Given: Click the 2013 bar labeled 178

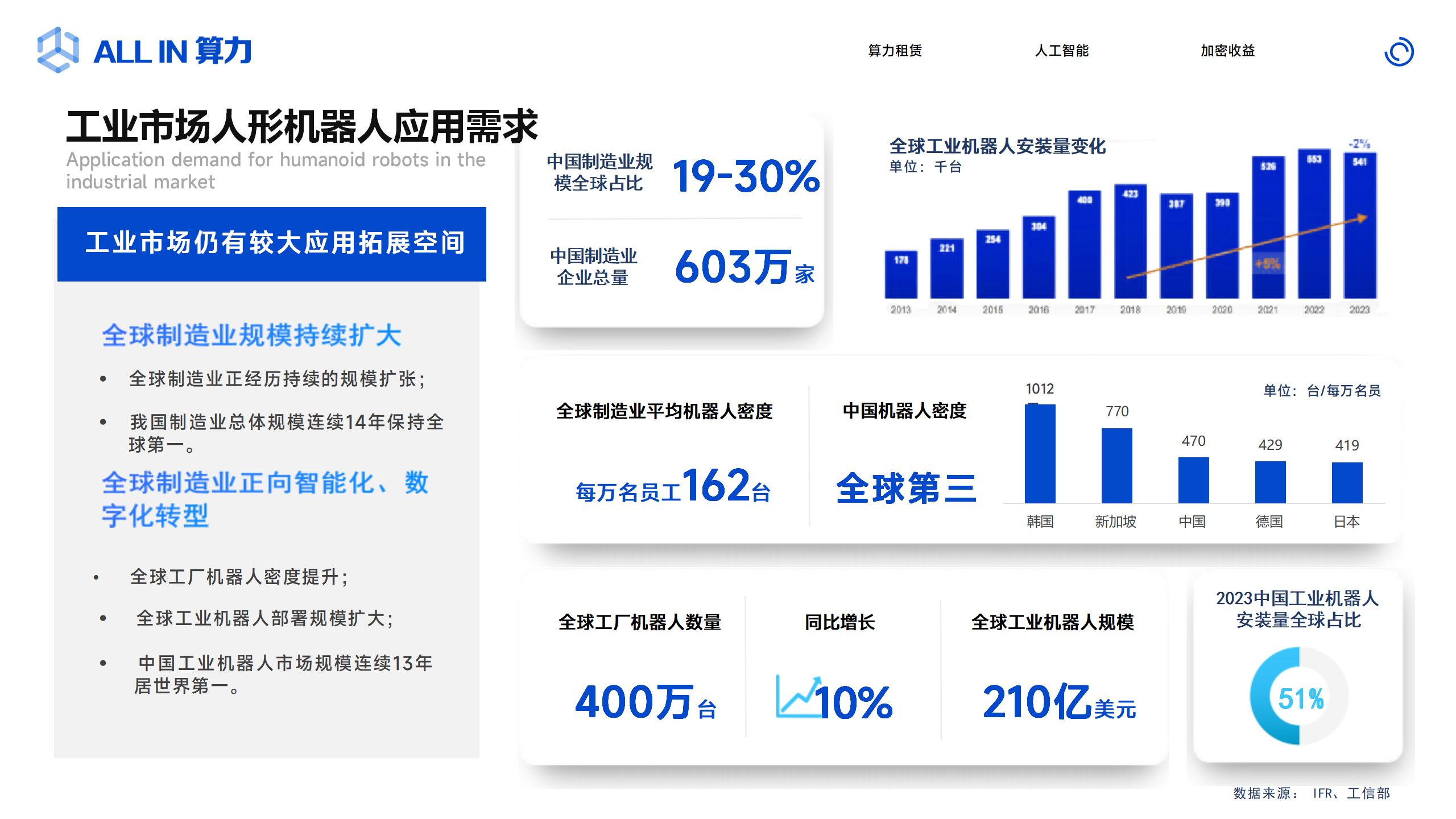Looking at the screenshot, I should [901, 276].
